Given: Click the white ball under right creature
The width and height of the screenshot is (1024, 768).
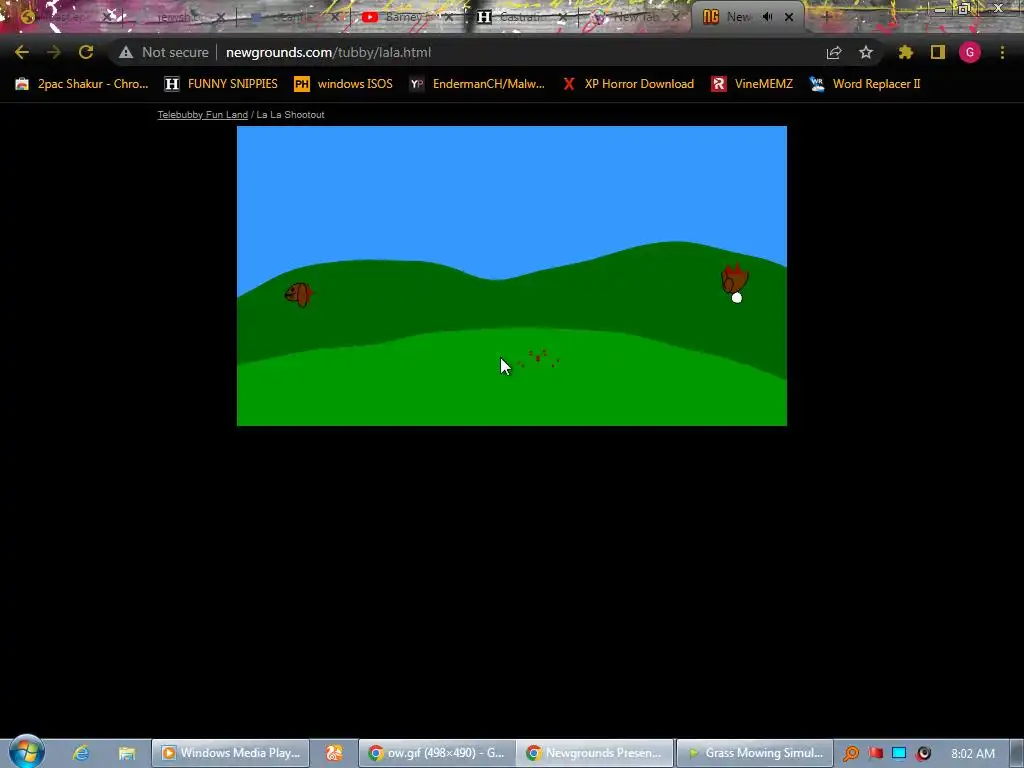Looking at the screenshot, I should coord(737,298).
